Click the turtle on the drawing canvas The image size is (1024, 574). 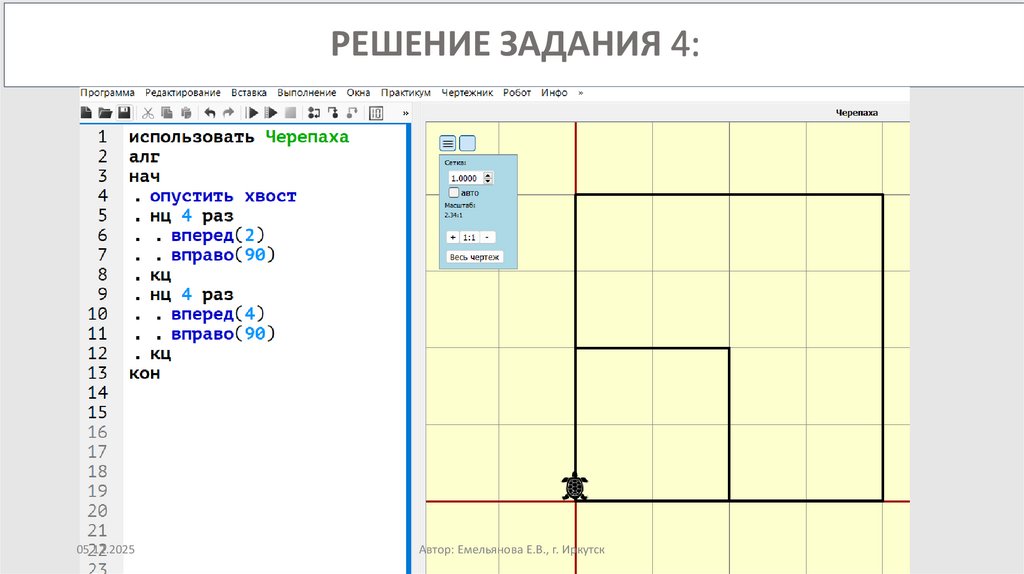tap(575, 486)
